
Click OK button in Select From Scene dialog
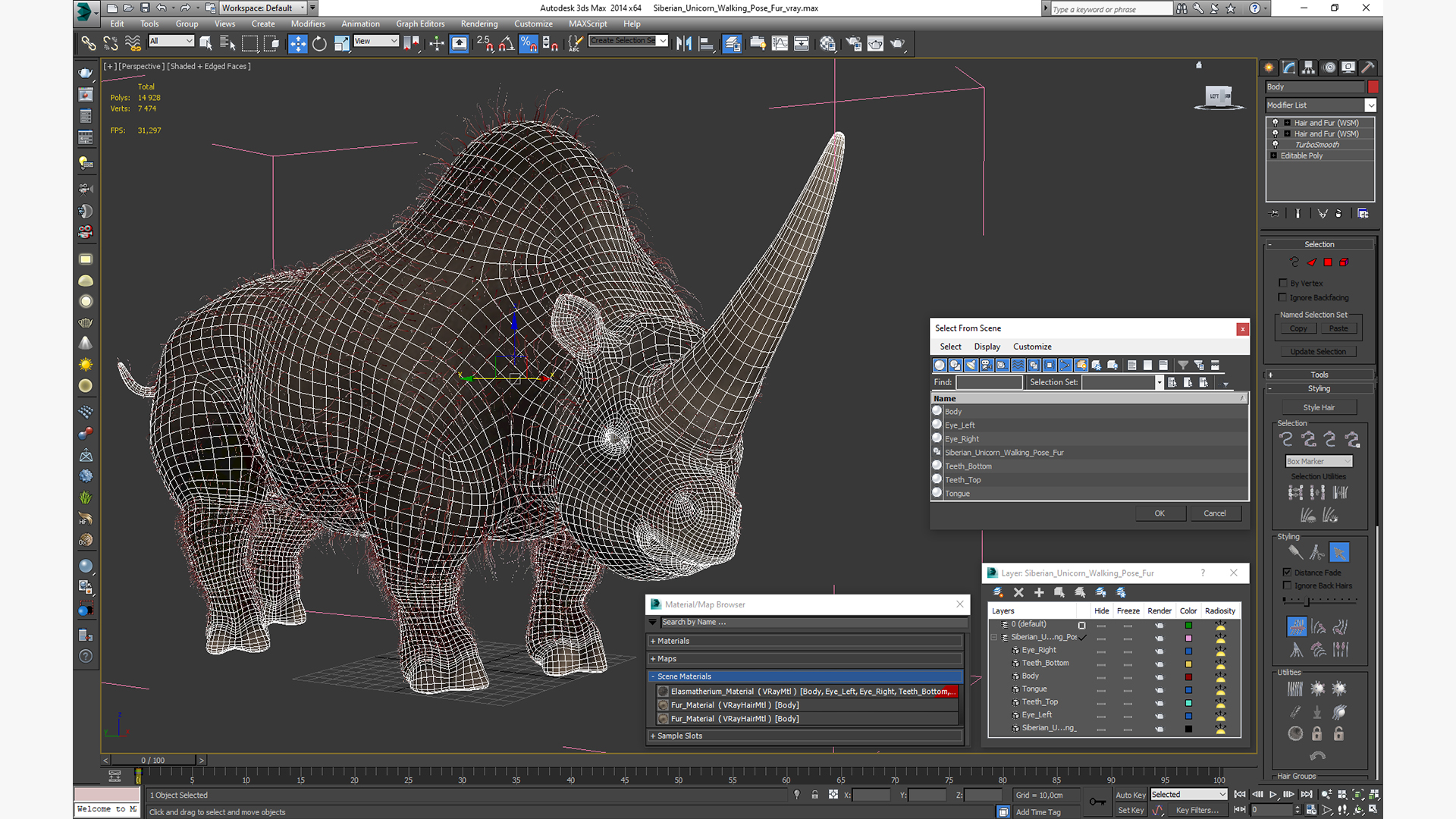1159,513
